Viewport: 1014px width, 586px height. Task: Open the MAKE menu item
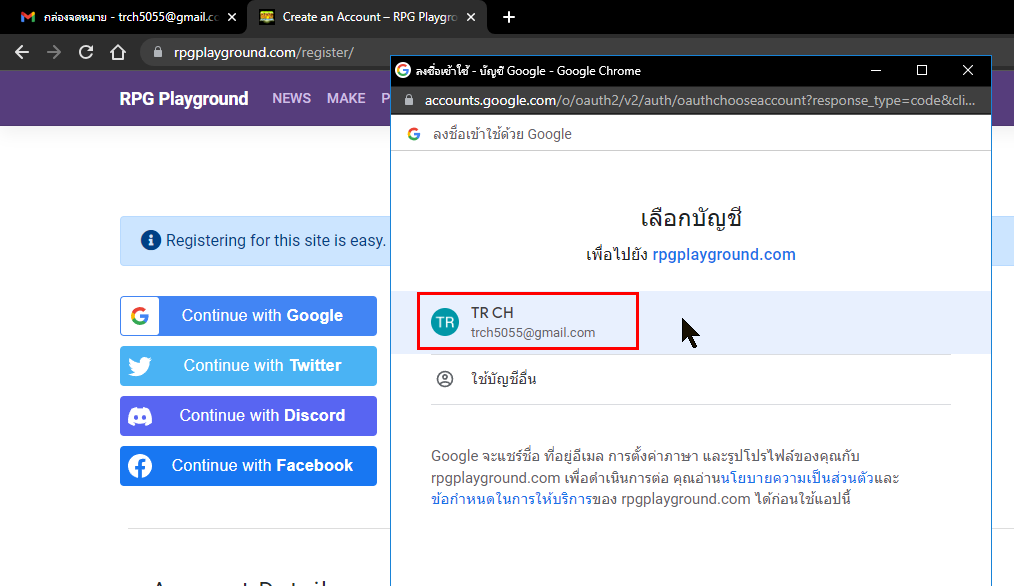[346, 98]
